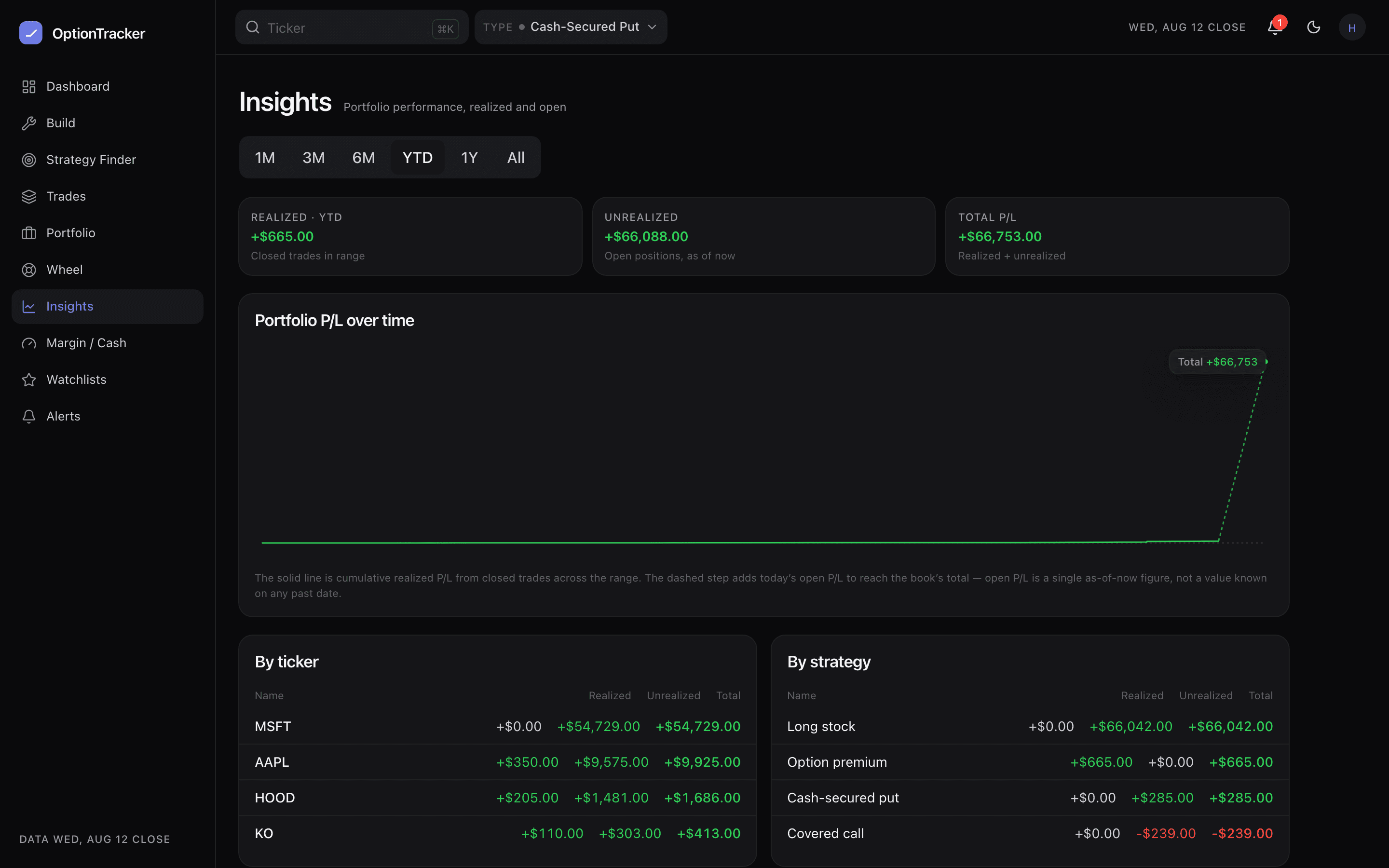Go to Dashboard page
This screenshot has height=868, width=1389.
pyautogui.click(x=108, y=87)
